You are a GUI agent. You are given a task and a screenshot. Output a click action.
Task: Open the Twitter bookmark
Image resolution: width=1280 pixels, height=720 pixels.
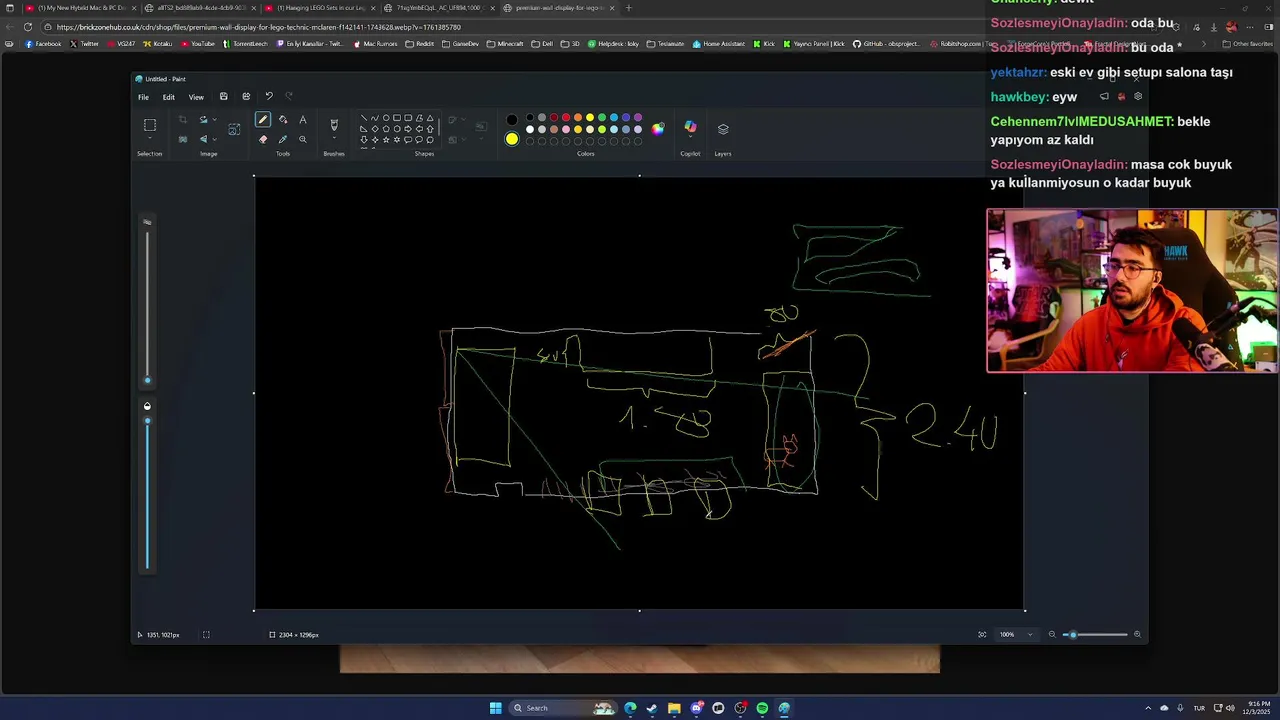pyautogui.click(x=85, y=44)
